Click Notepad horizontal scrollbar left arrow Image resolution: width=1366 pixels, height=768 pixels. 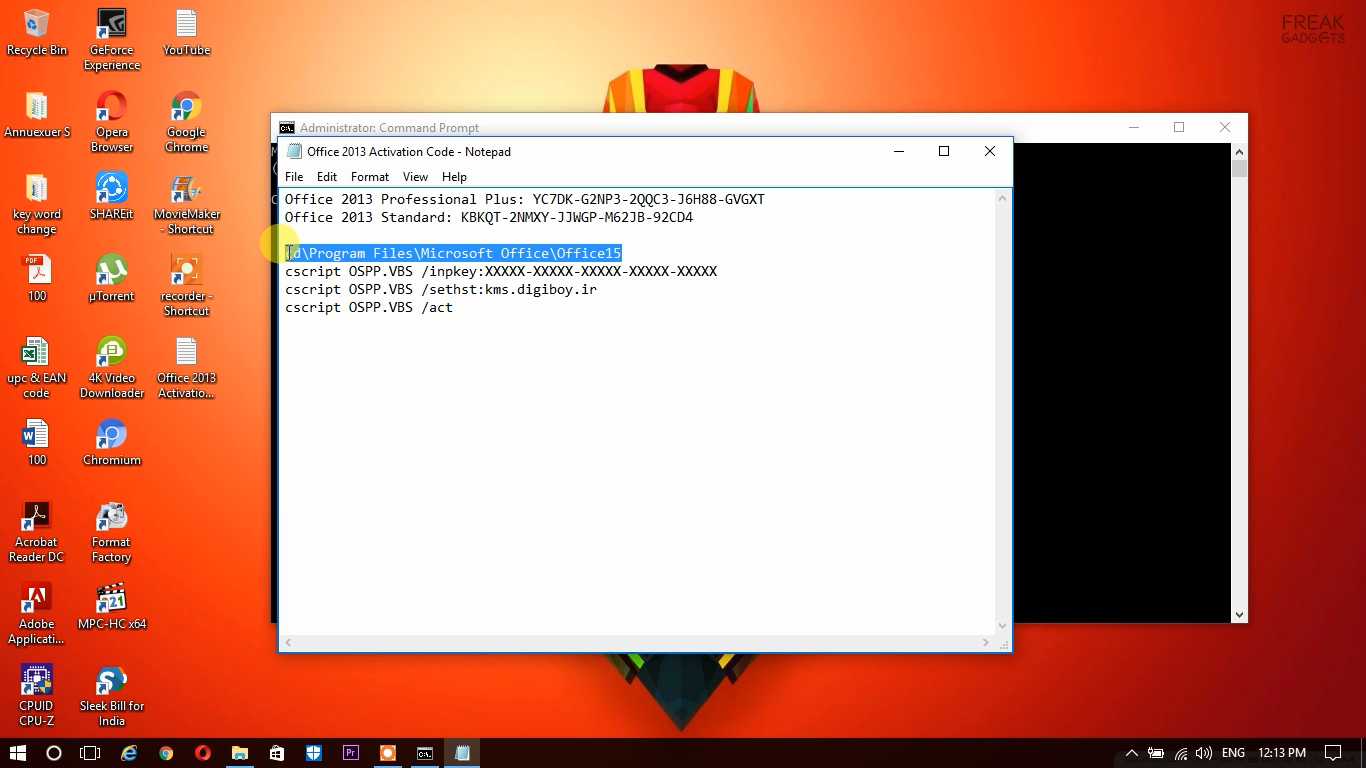click(288, 643)
